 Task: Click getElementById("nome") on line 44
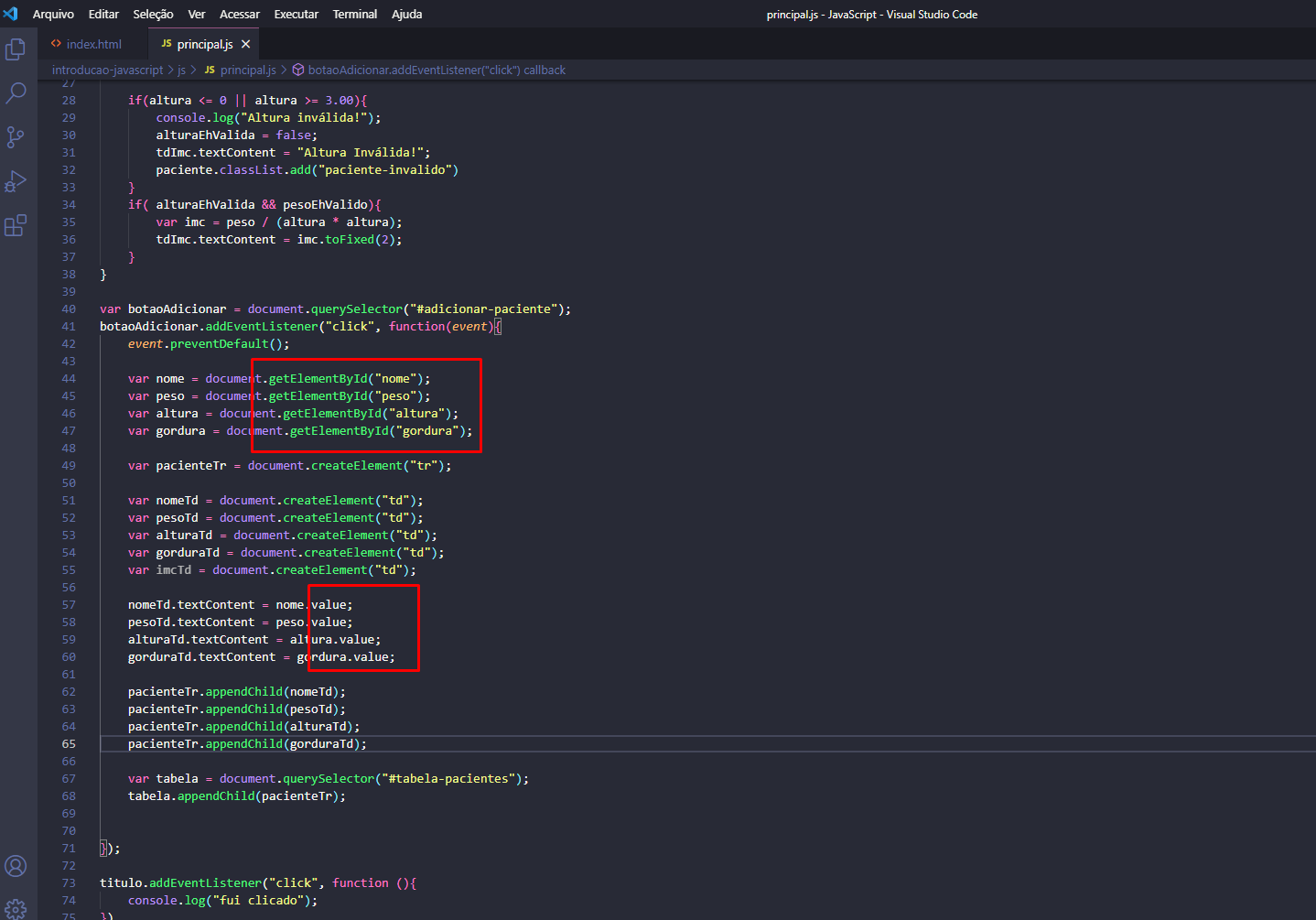[x=346, y=379]
